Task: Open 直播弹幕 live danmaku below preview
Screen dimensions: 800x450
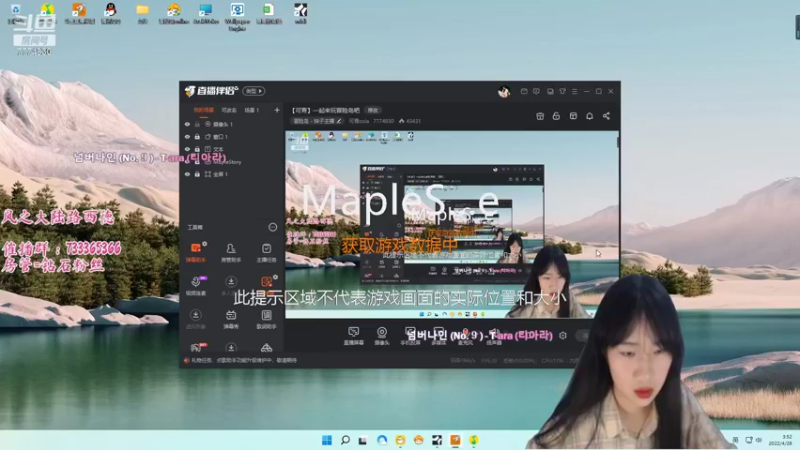Action: coord(353,336)
